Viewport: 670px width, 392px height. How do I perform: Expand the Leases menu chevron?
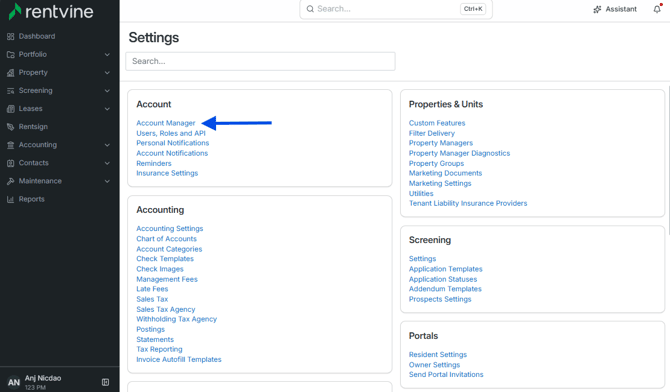pos(107,109)
